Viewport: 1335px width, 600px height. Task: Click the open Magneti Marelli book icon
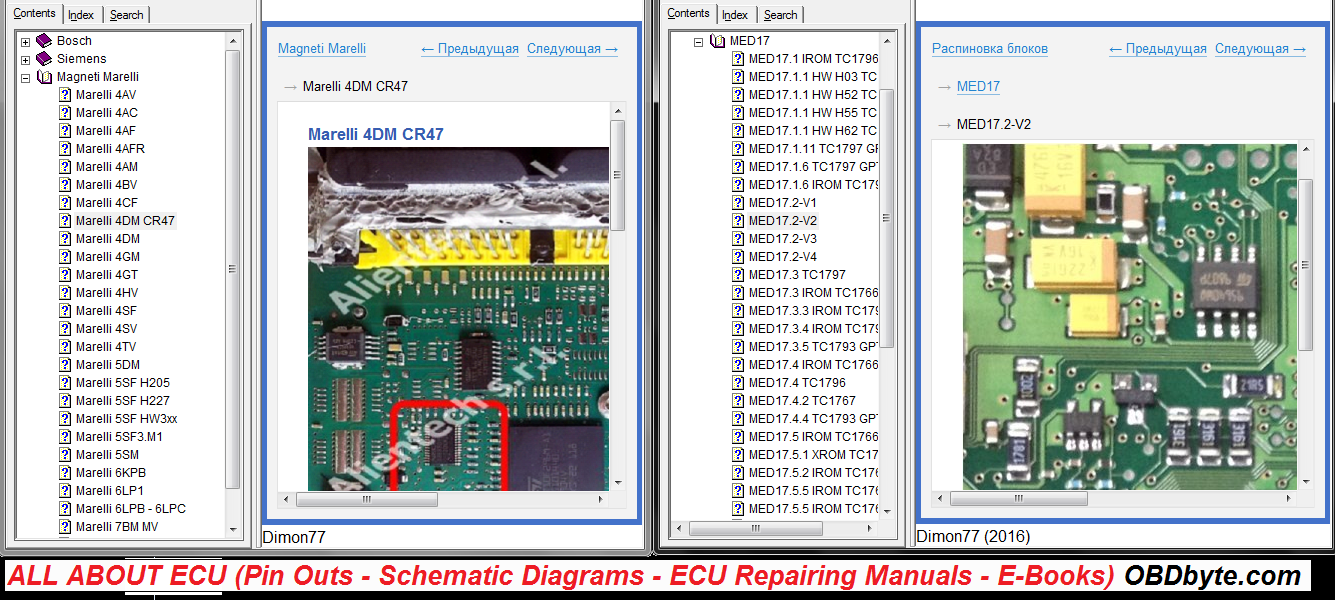tap(44, 77)
